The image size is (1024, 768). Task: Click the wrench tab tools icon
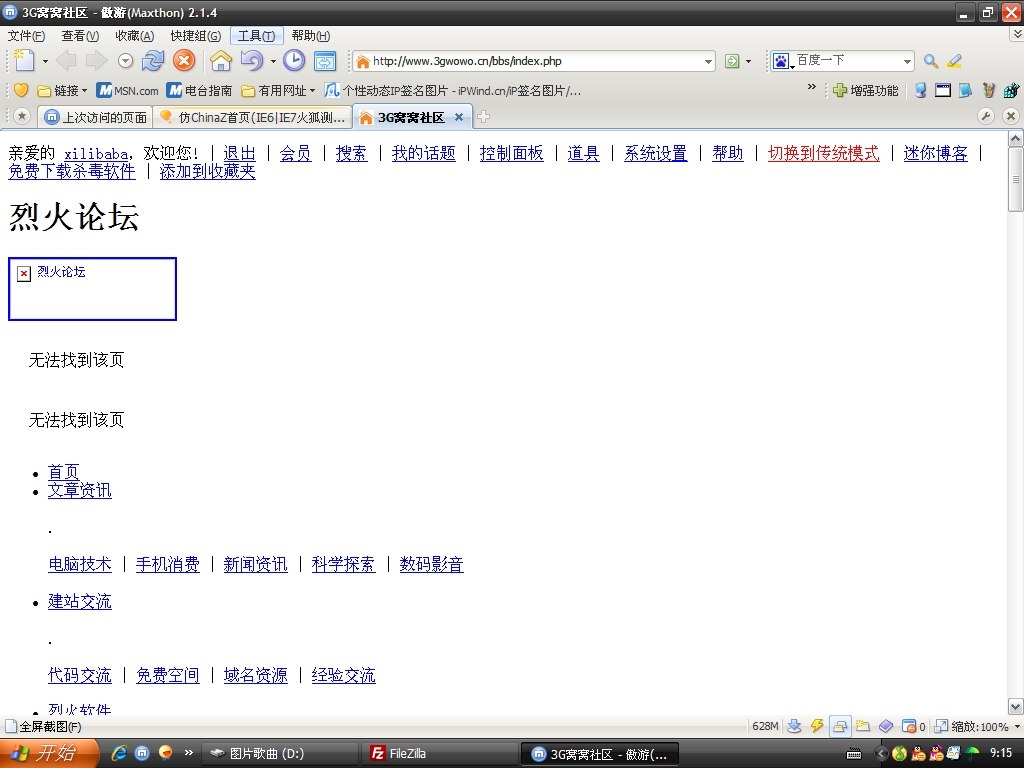point(985,116)
